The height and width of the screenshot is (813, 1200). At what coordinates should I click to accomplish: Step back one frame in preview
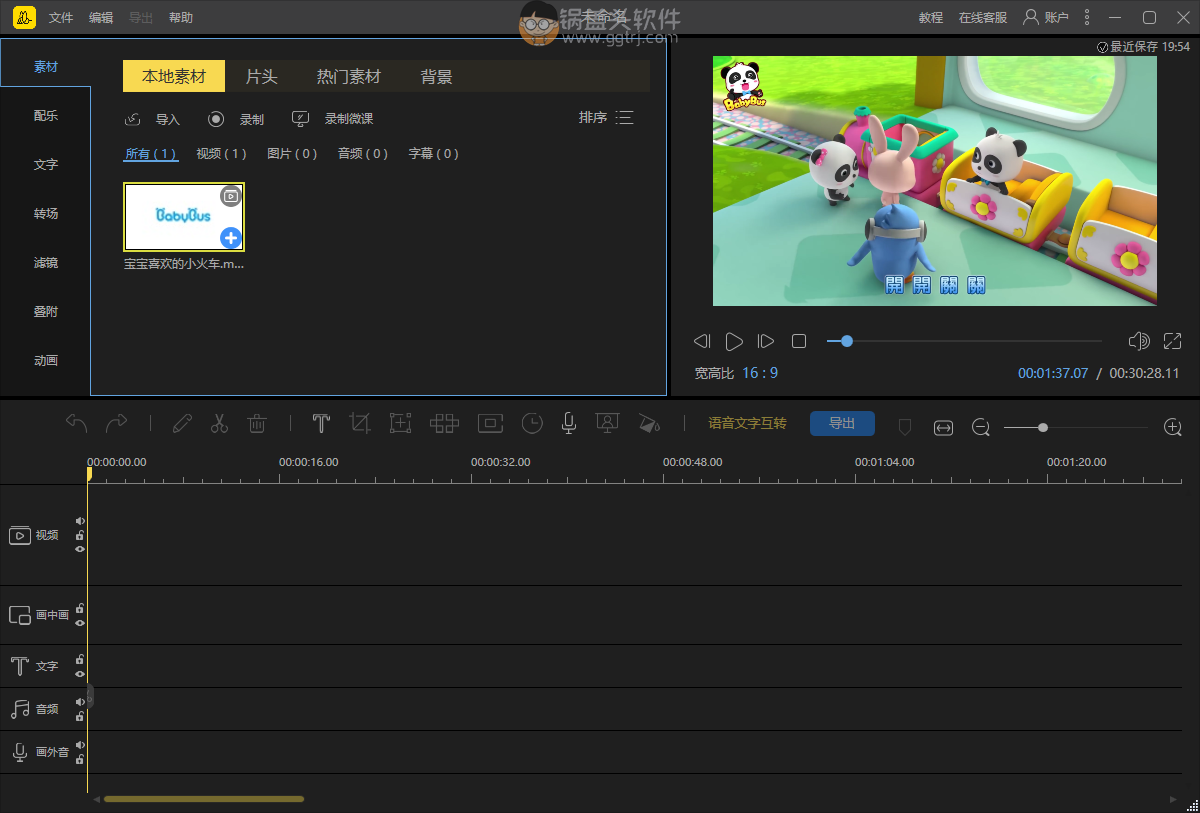pyautogui.click(x=702, y=341)
